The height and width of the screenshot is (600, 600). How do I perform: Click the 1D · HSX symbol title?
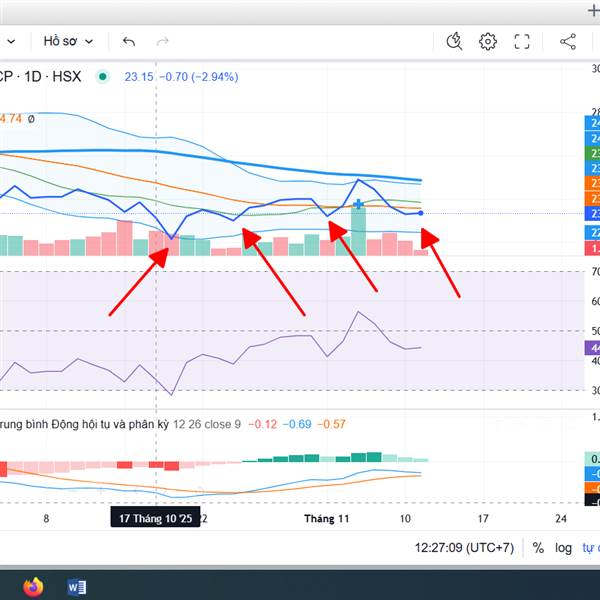pos(53,77)
